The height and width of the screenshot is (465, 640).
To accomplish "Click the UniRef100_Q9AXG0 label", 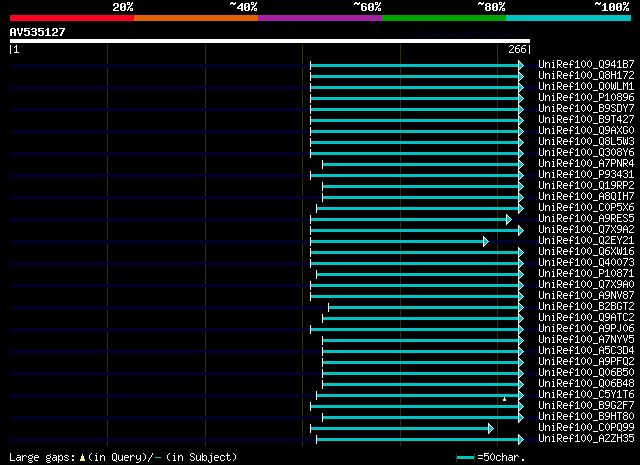I will click(587, 131).
